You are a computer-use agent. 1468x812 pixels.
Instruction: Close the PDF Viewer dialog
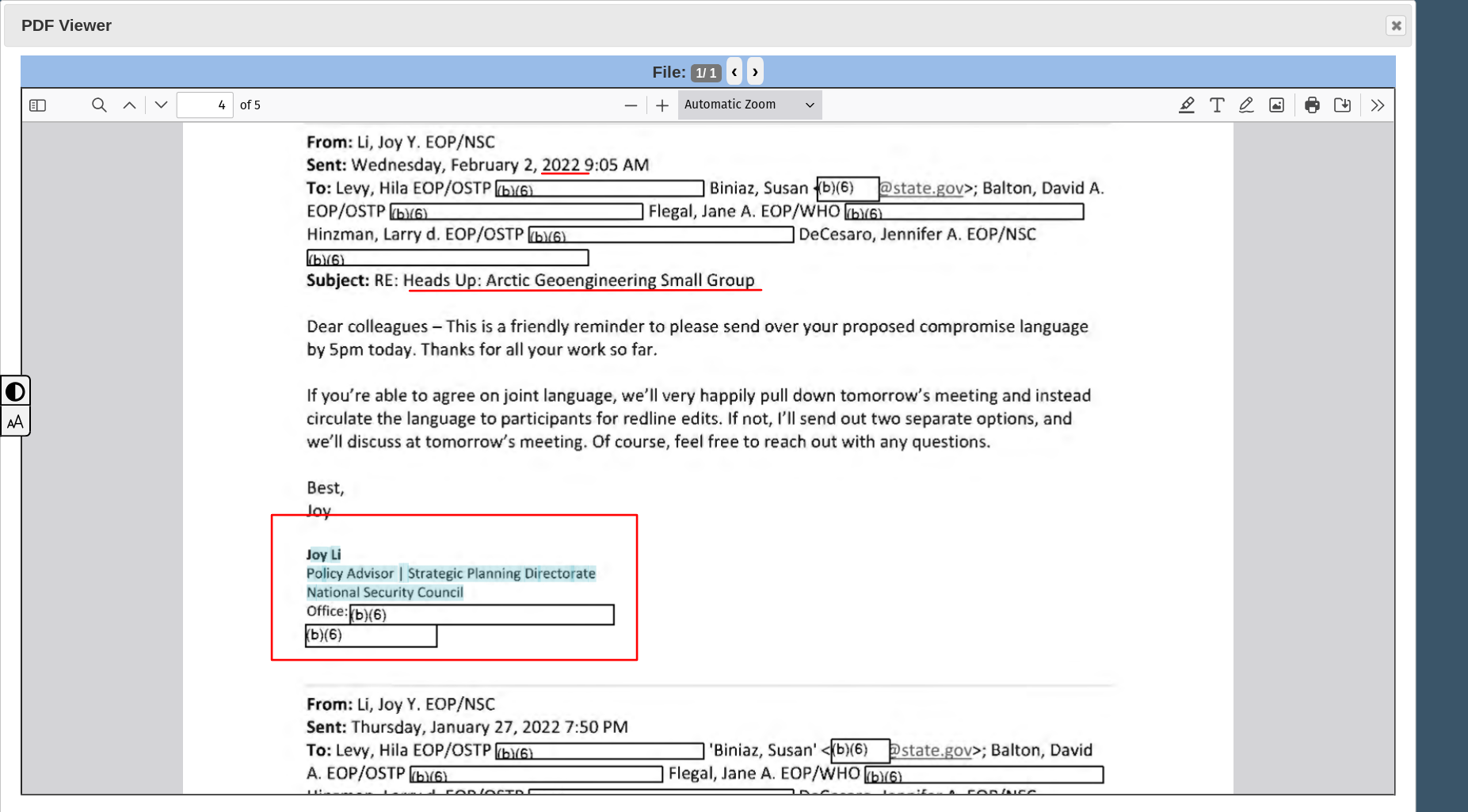(x=1396, y=25)
